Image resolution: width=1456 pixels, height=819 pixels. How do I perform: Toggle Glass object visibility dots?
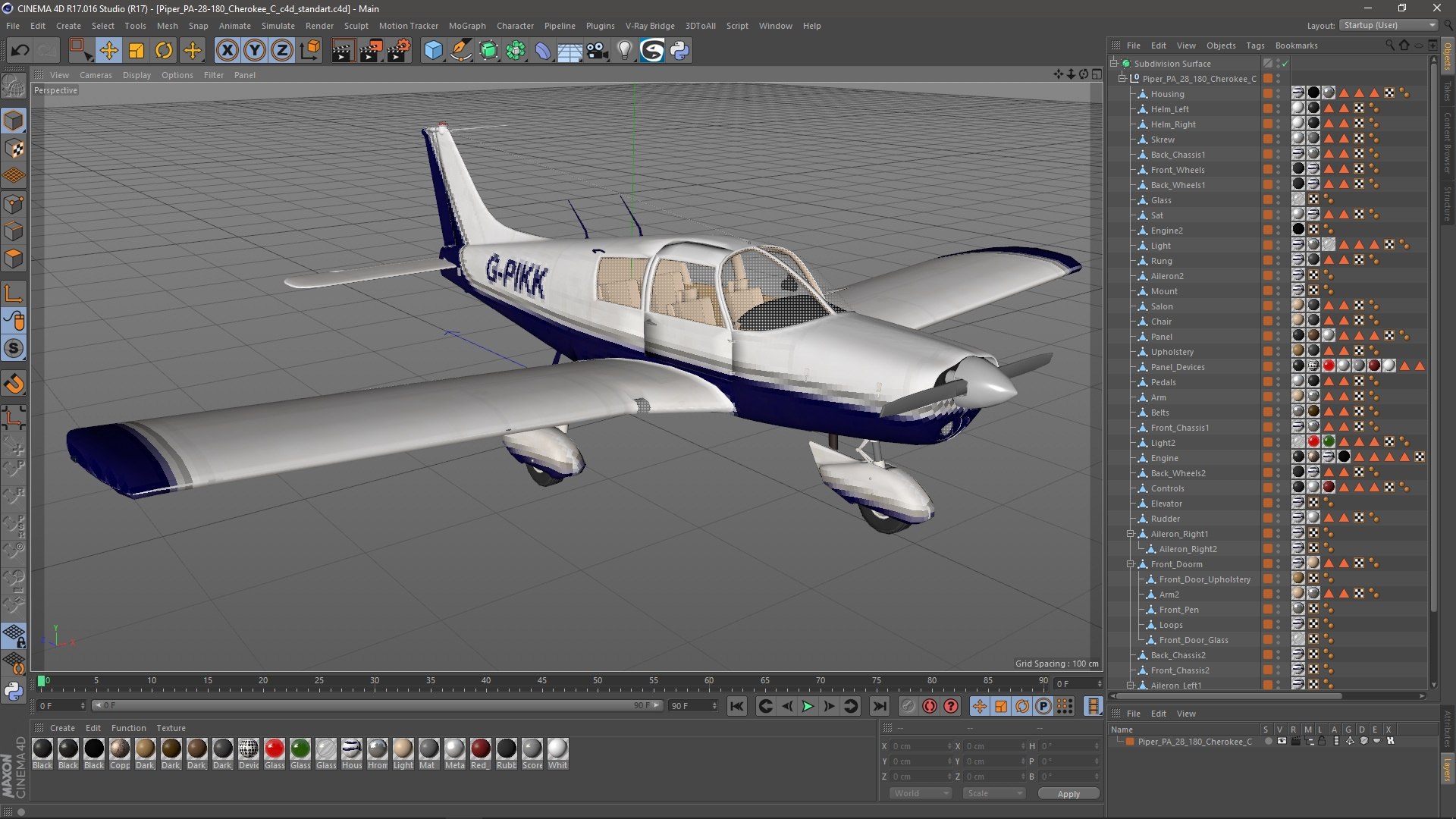(1278, 200)
